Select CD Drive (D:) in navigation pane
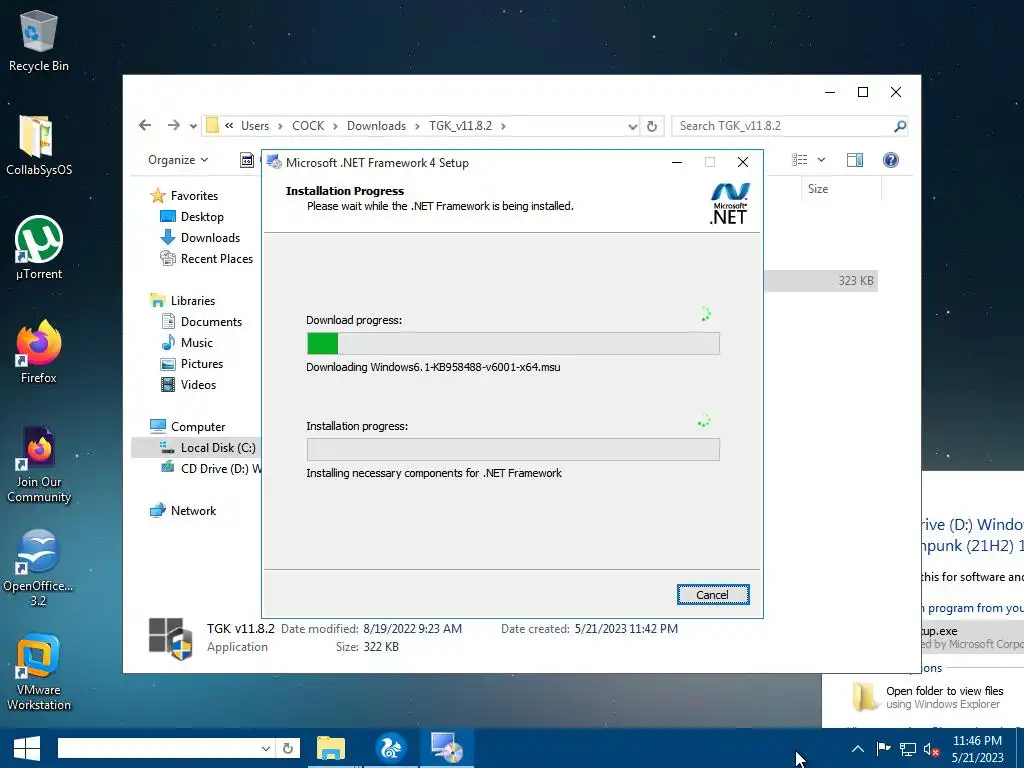Screen dimensions: 1024x768 221,468
